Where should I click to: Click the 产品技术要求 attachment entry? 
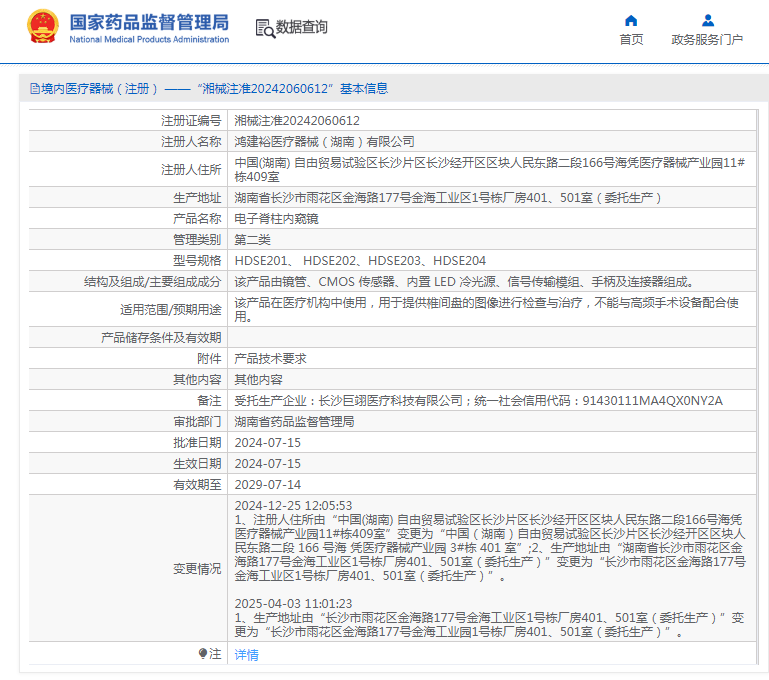coord(270,358)
